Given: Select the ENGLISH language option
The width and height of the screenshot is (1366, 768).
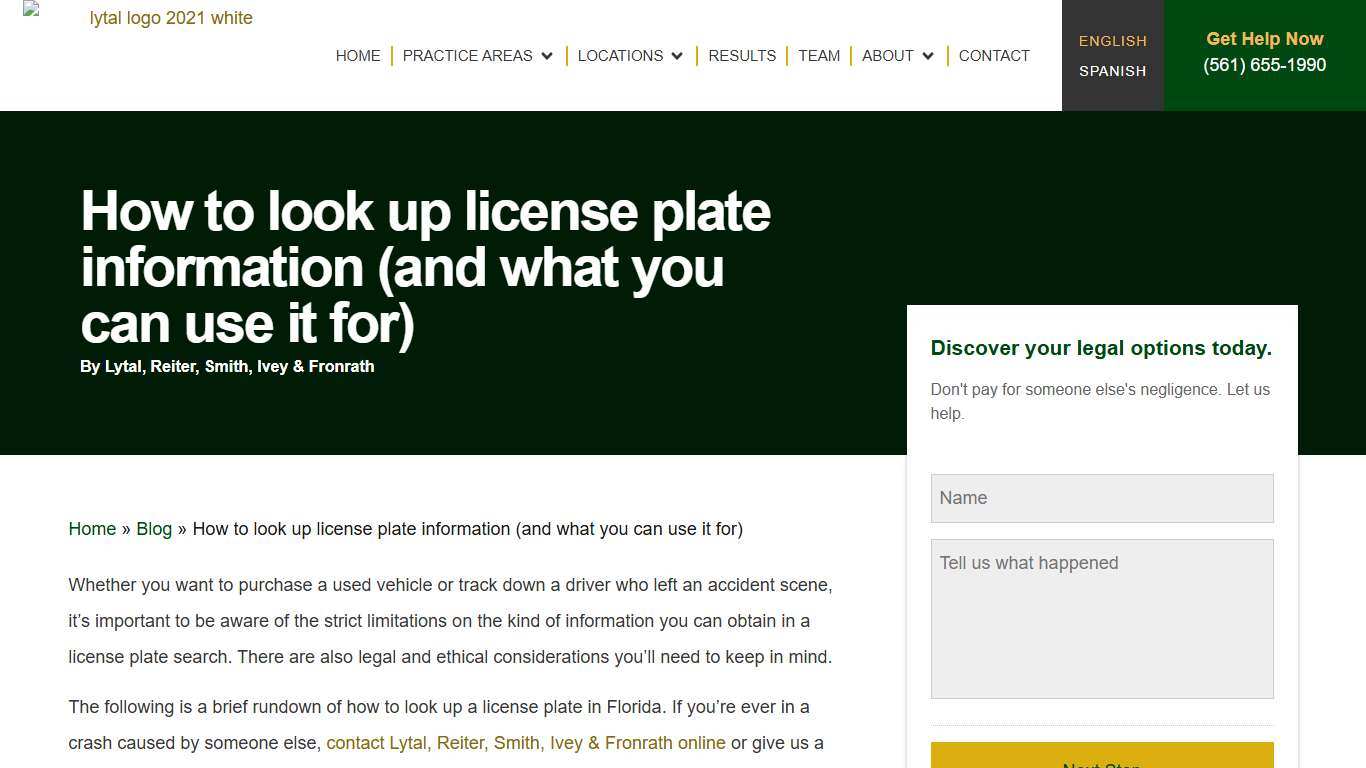Looking at the screenshot, I should [x=1112, y=41].
